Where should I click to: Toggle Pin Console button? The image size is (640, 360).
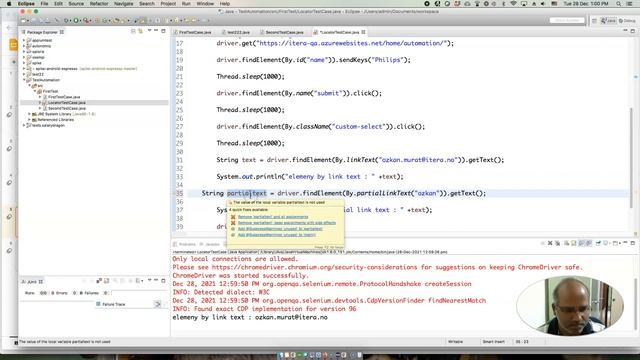[598, 243]
